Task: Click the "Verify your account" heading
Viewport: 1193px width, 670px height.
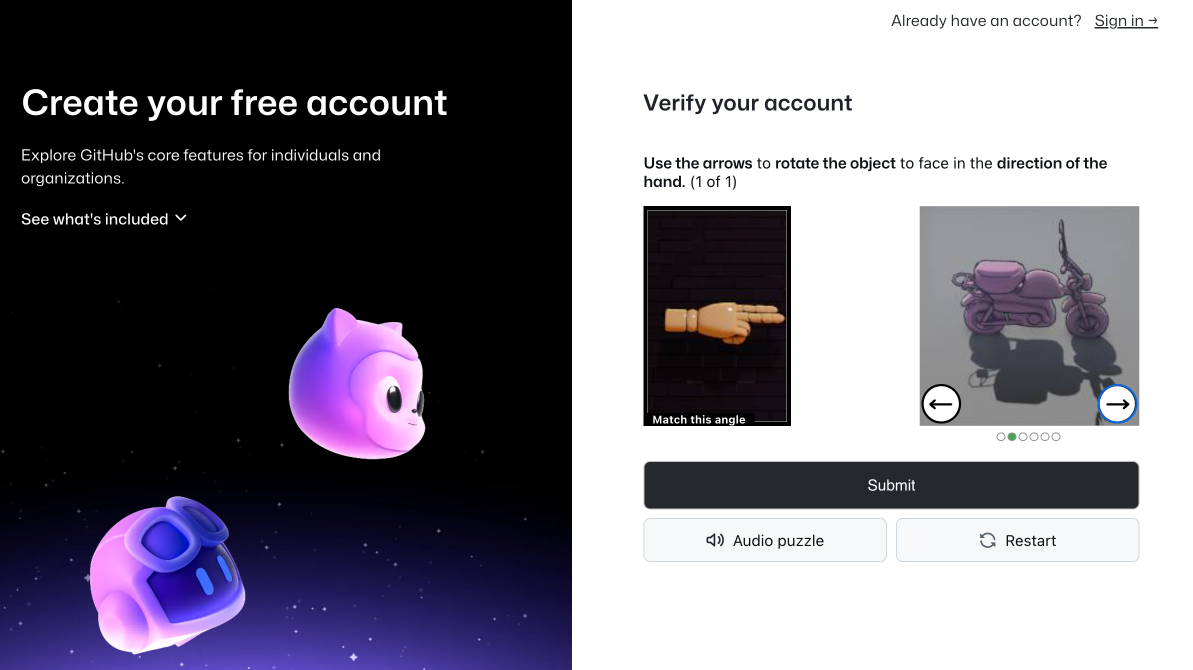Action: [x=747, y=103]
